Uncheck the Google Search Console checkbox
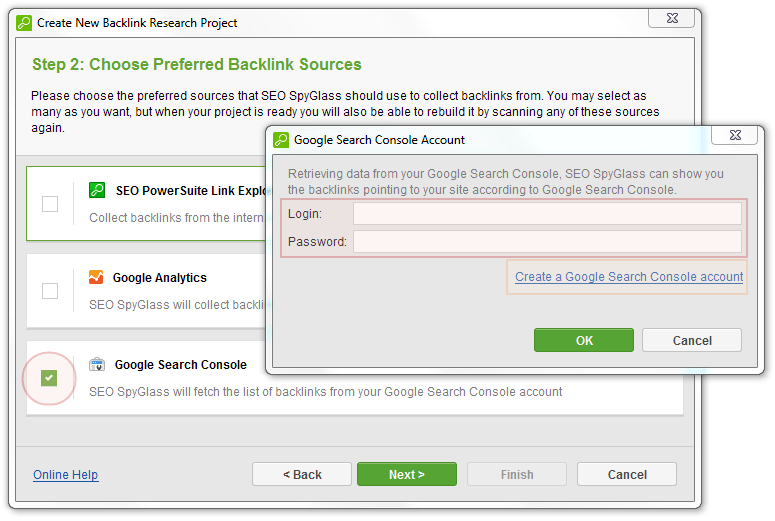Viewport: 775px width, 521px height. pos(50,378)
